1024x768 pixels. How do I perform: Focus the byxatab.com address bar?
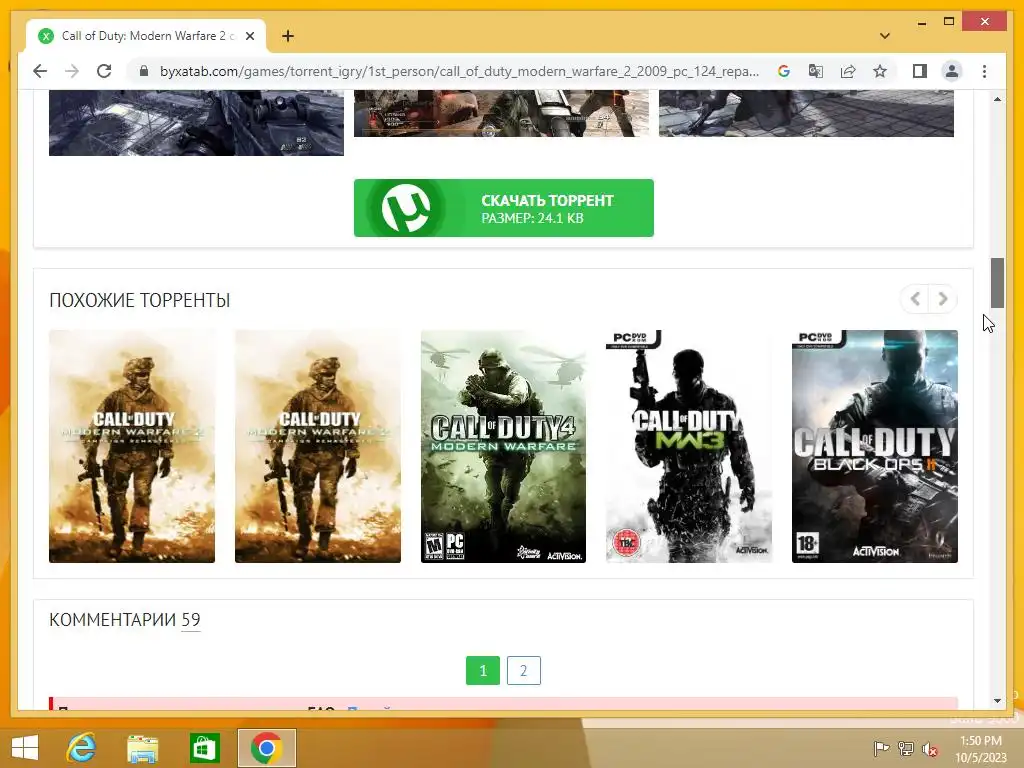tap(459, 71)
